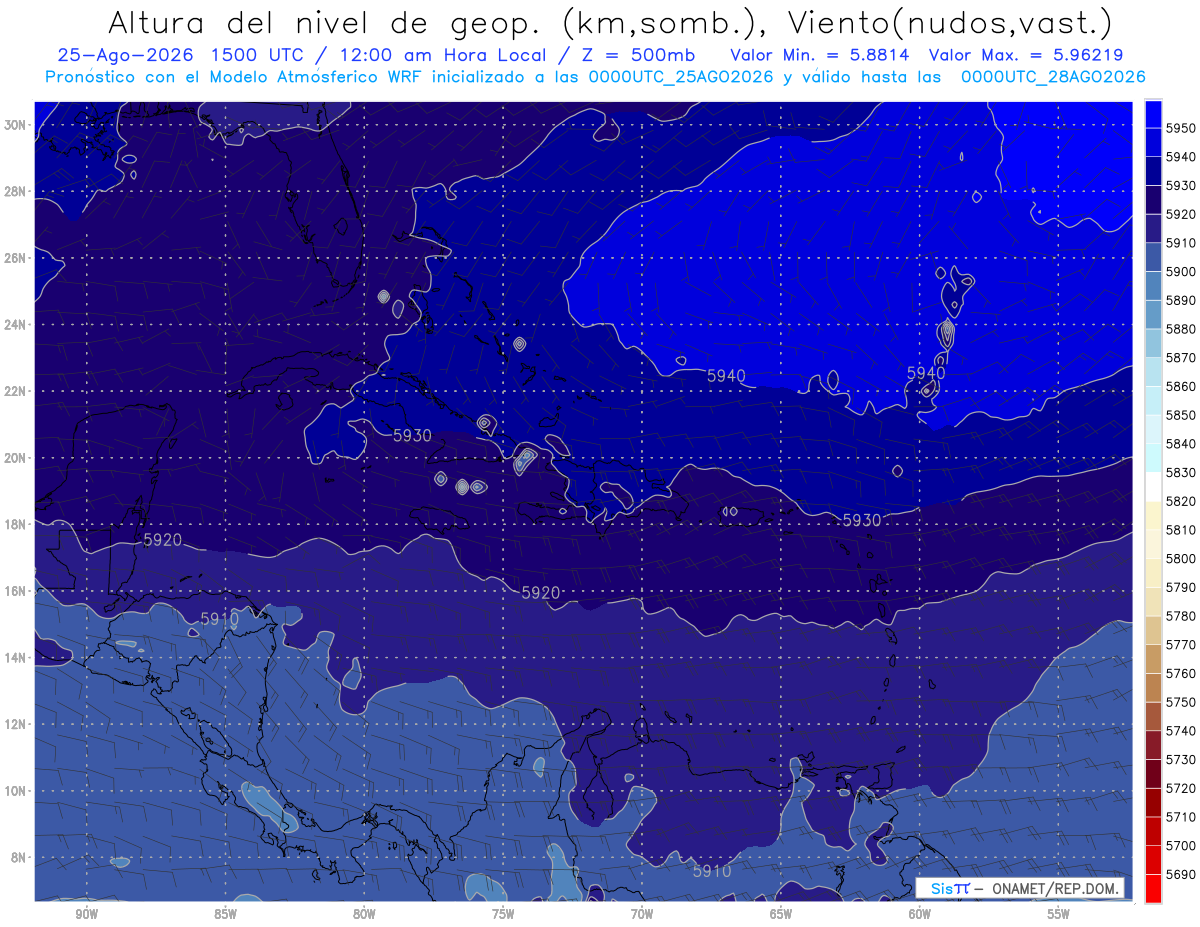Click the 8N latitude axis label
Viewport: 1200px width, 927px height.
pos(18,858)
